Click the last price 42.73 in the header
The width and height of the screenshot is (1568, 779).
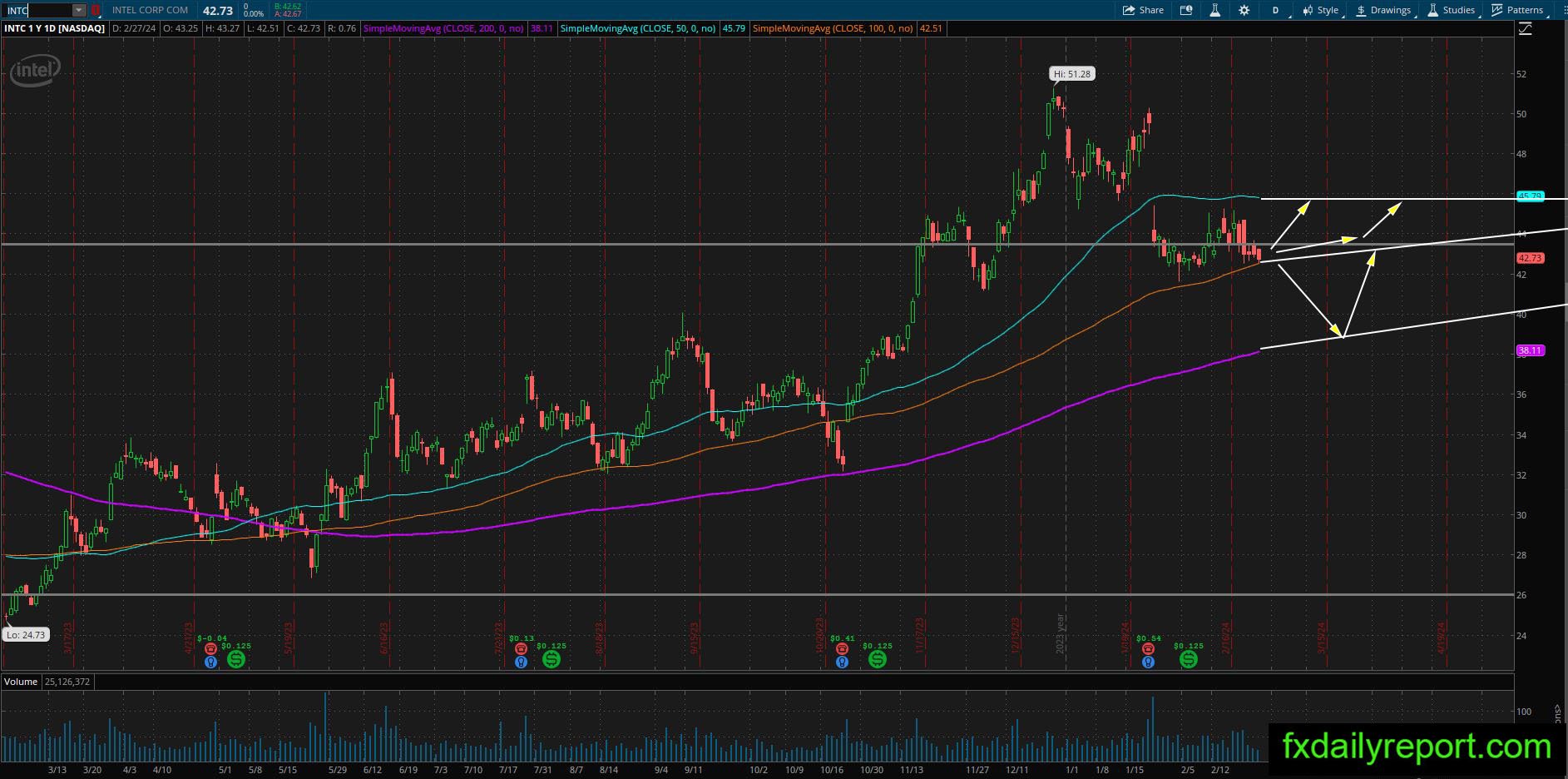[218, 10]
